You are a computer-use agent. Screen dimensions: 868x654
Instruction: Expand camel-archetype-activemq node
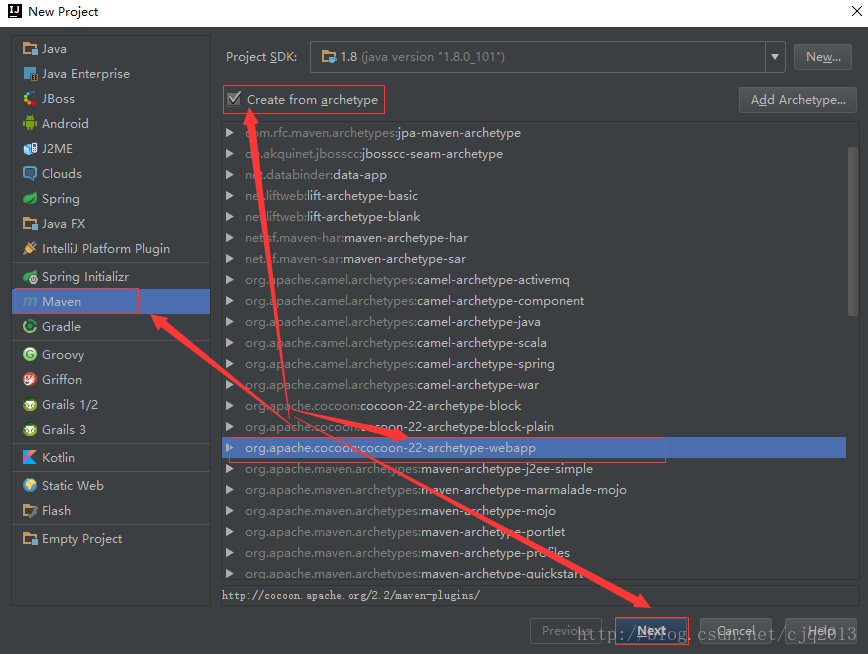(230, 280)
